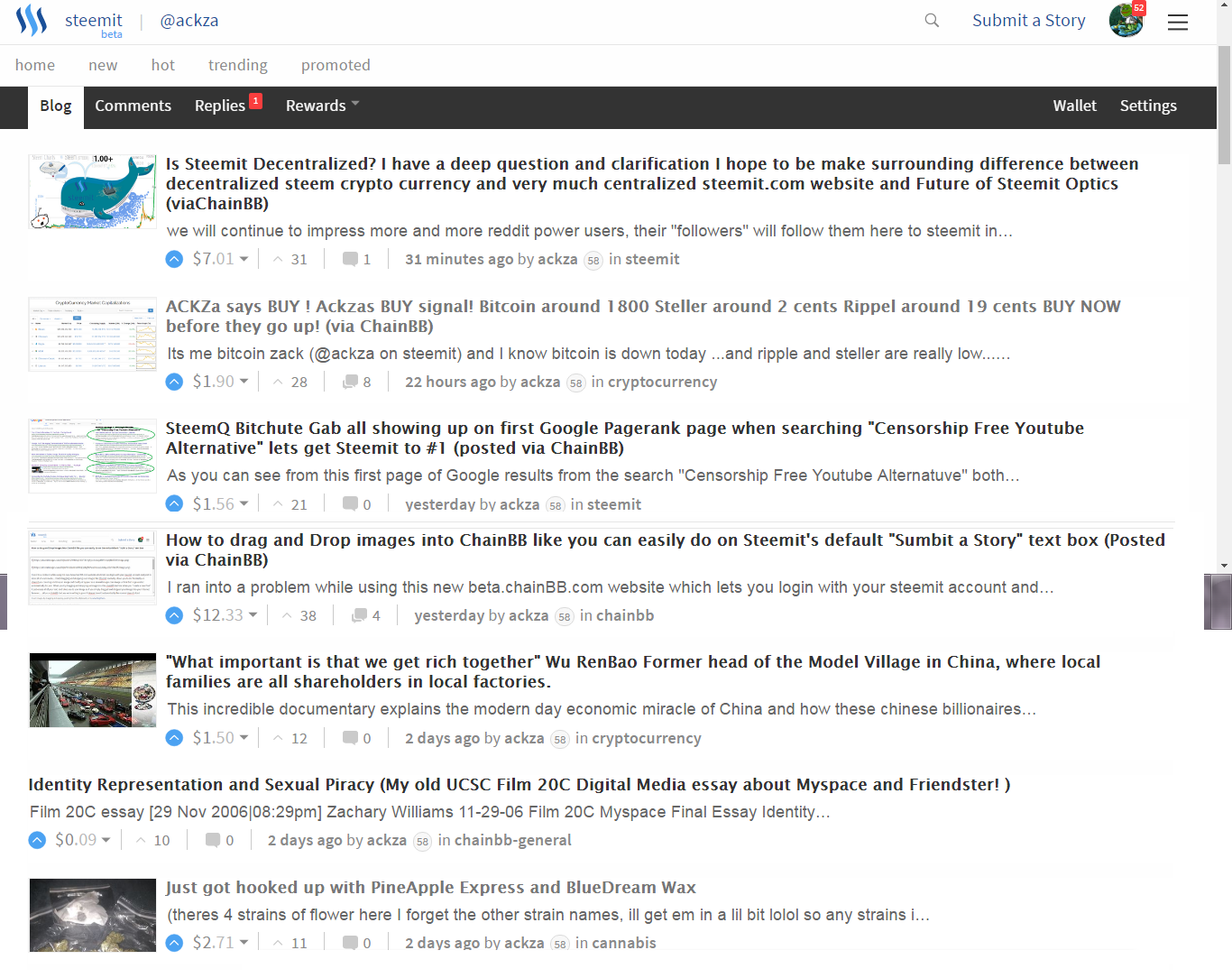Expand the $2.71 payout dropdown
The height and width of the screenshot is (978, 1232).
click(220, 943)
